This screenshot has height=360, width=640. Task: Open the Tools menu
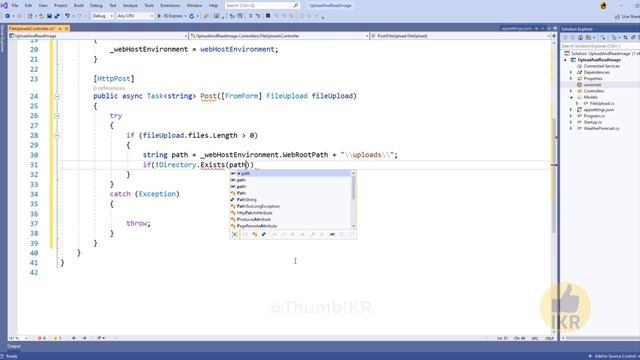pos(149,6)
